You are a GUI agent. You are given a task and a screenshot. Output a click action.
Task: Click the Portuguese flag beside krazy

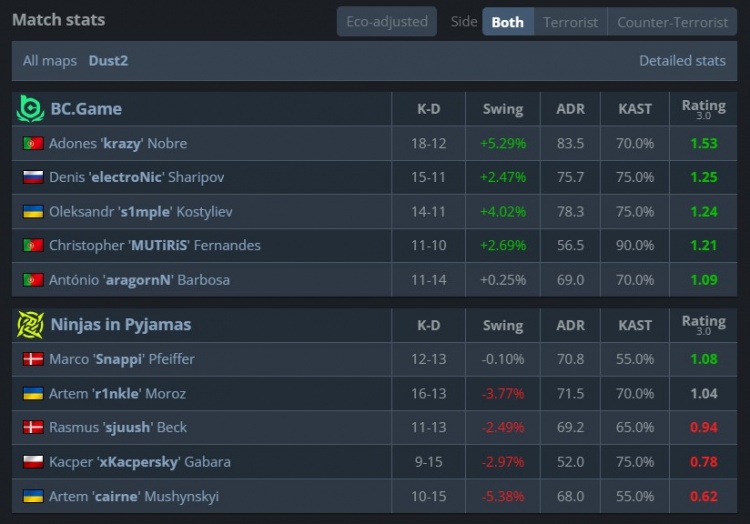(x=33, y=143)
